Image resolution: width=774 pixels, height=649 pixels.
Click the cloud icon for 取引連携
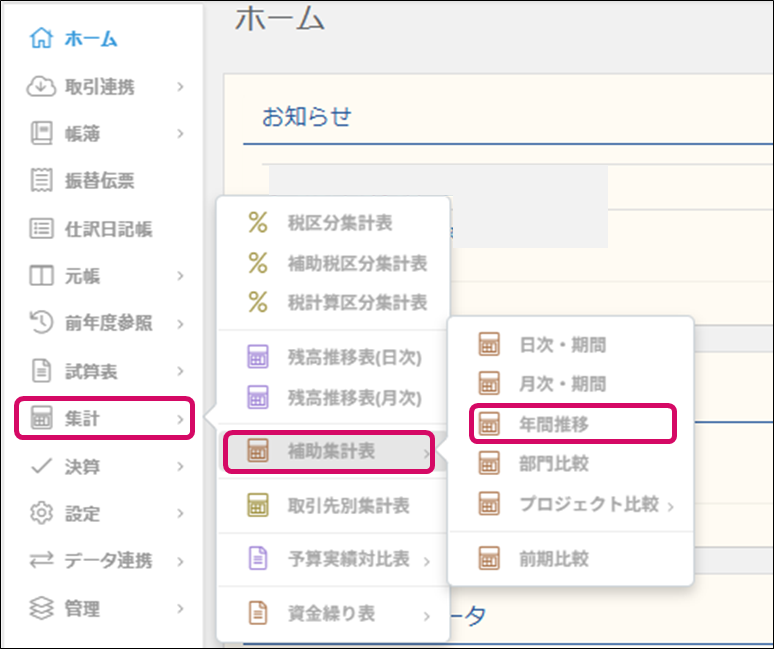click(x=41, y=87)
